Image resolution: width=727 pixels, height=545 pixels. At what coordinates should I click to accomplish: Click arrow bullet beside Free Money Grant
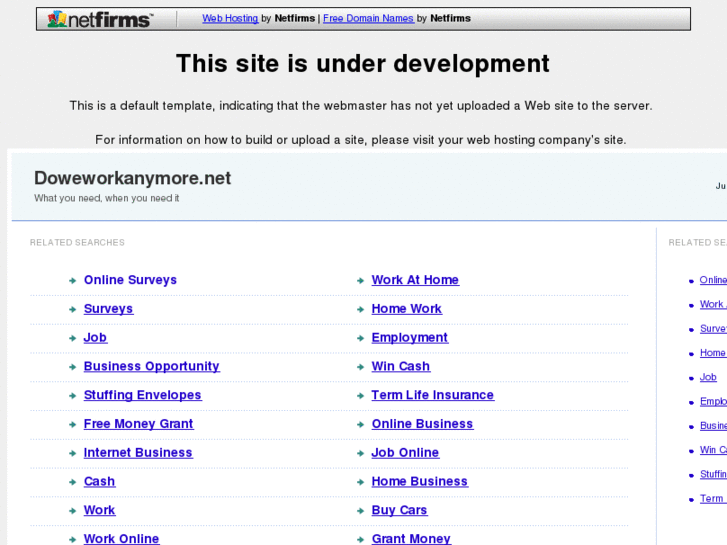pos(72,424)
